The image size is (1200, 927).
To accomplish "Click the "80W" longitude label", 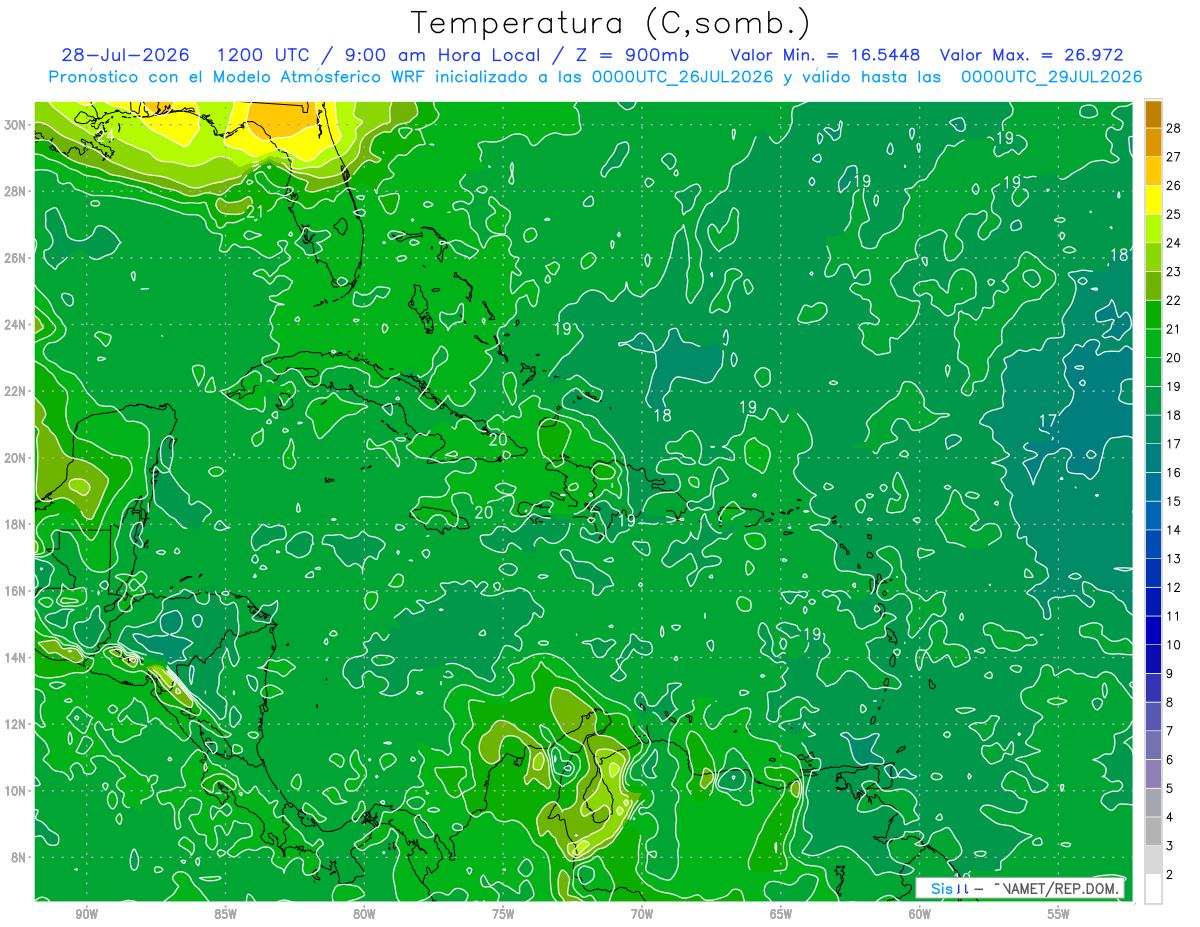I will [364, 914].
